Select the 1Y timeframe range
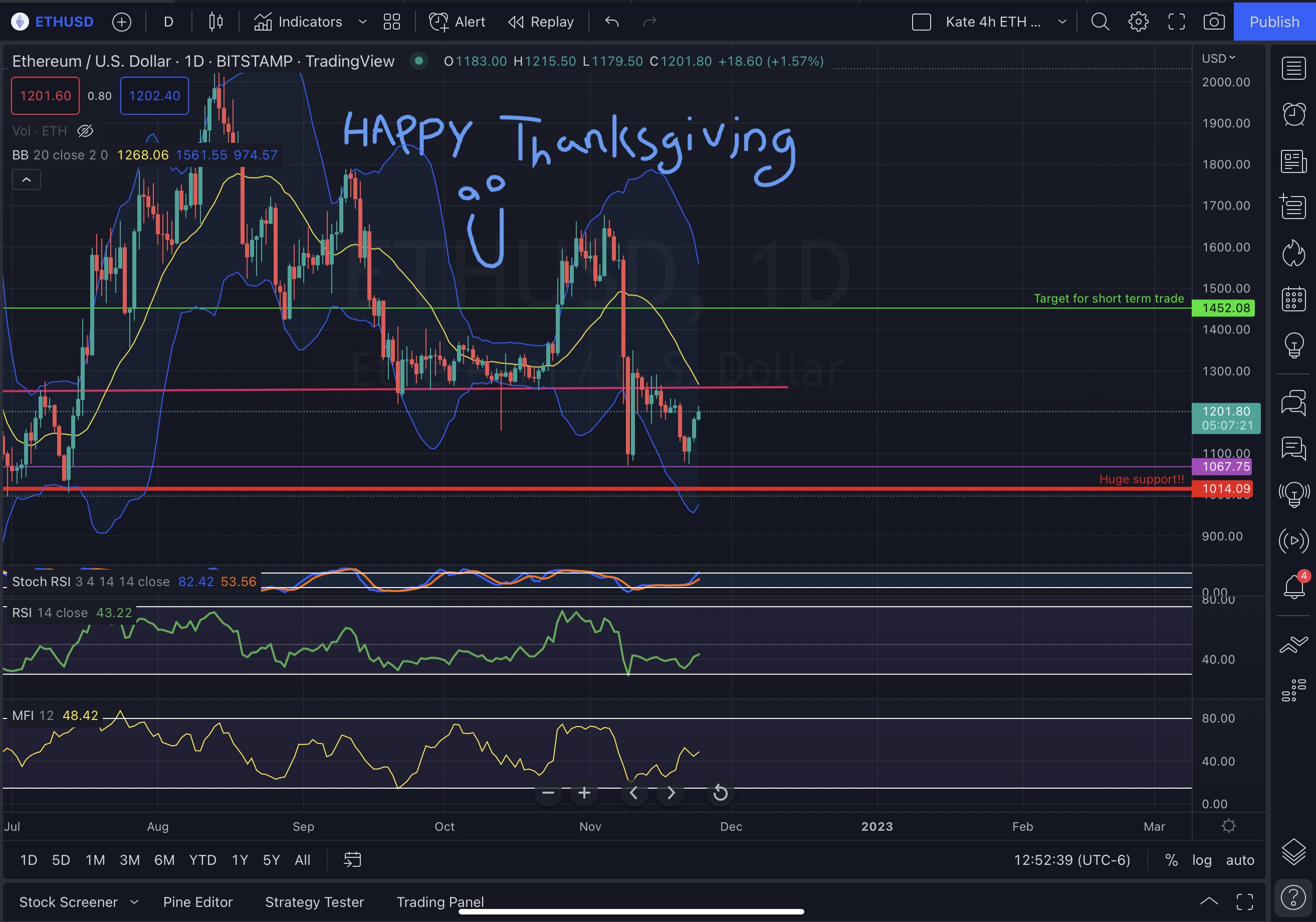 (x=240, y=860)
